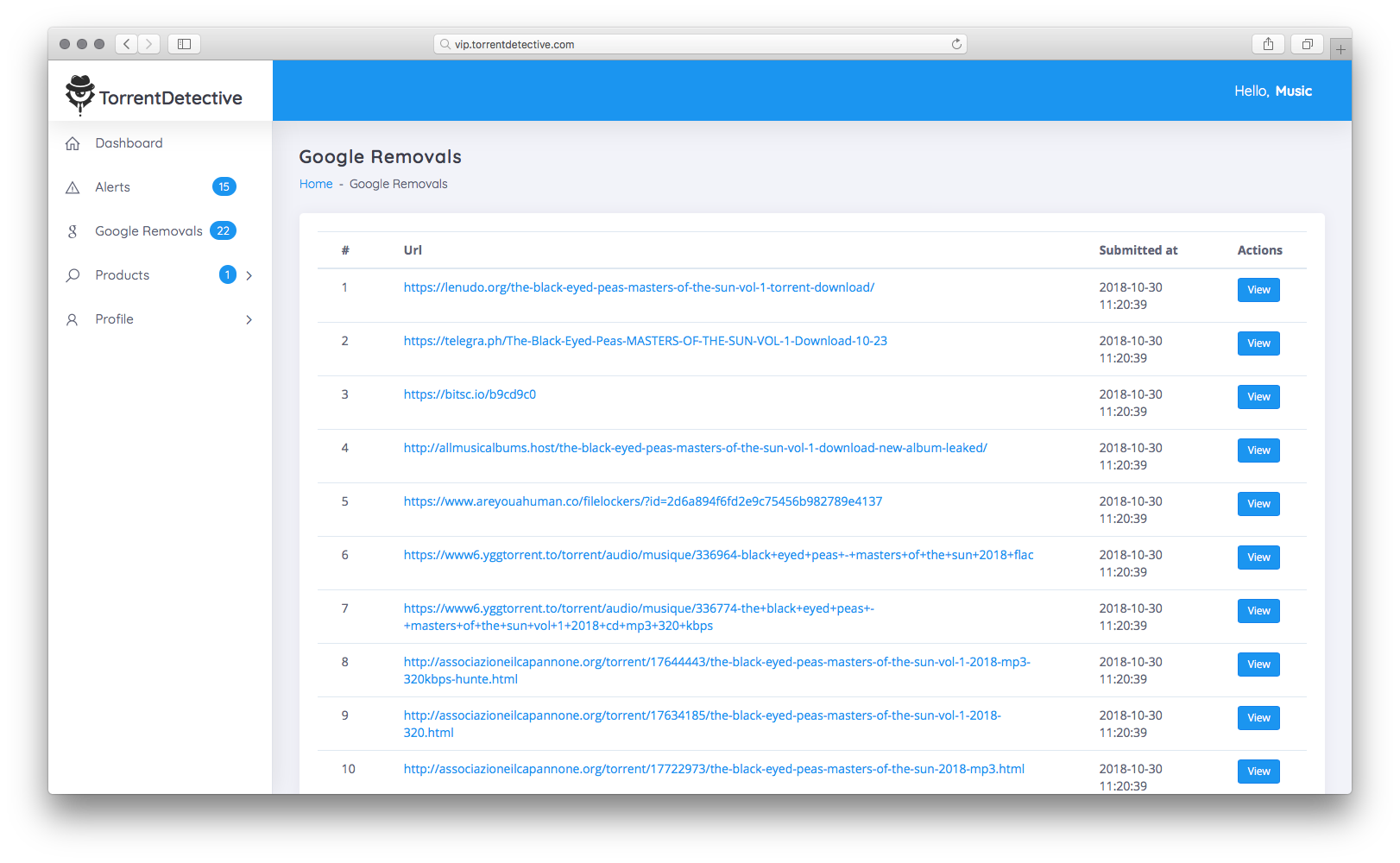1400x863 pixels.
Task: Click the Dashboard home icon
Action: 73,143
